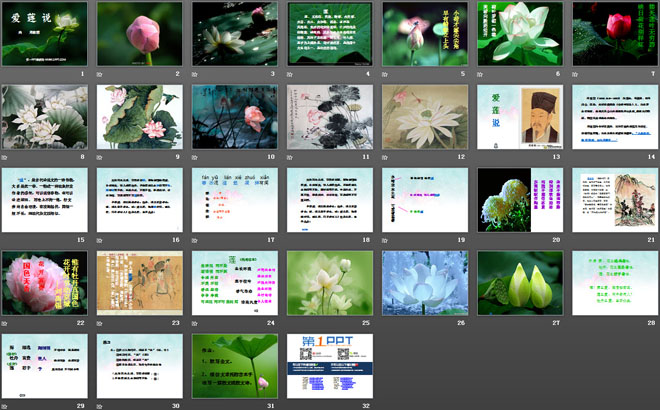Select the title slide 爱莲说 thumbnail
The image size is (660, 410).
coord(46,34)
